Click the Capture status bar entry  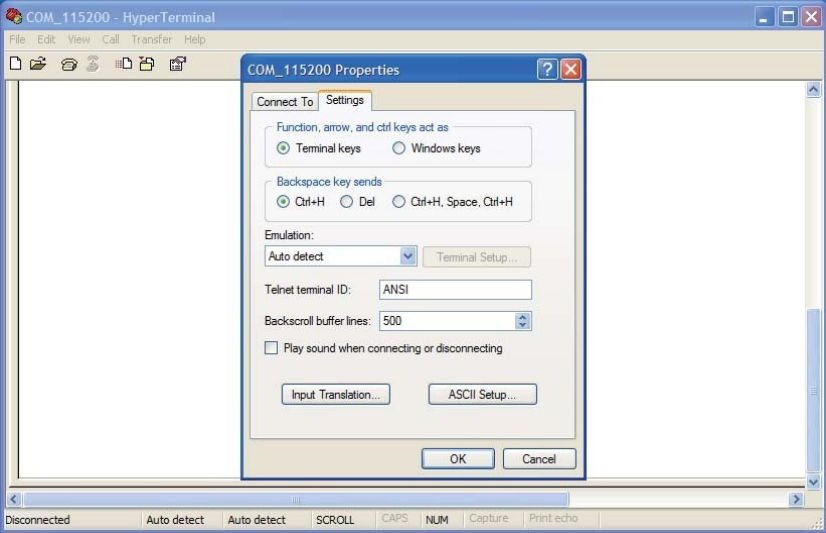click(489, 518)
